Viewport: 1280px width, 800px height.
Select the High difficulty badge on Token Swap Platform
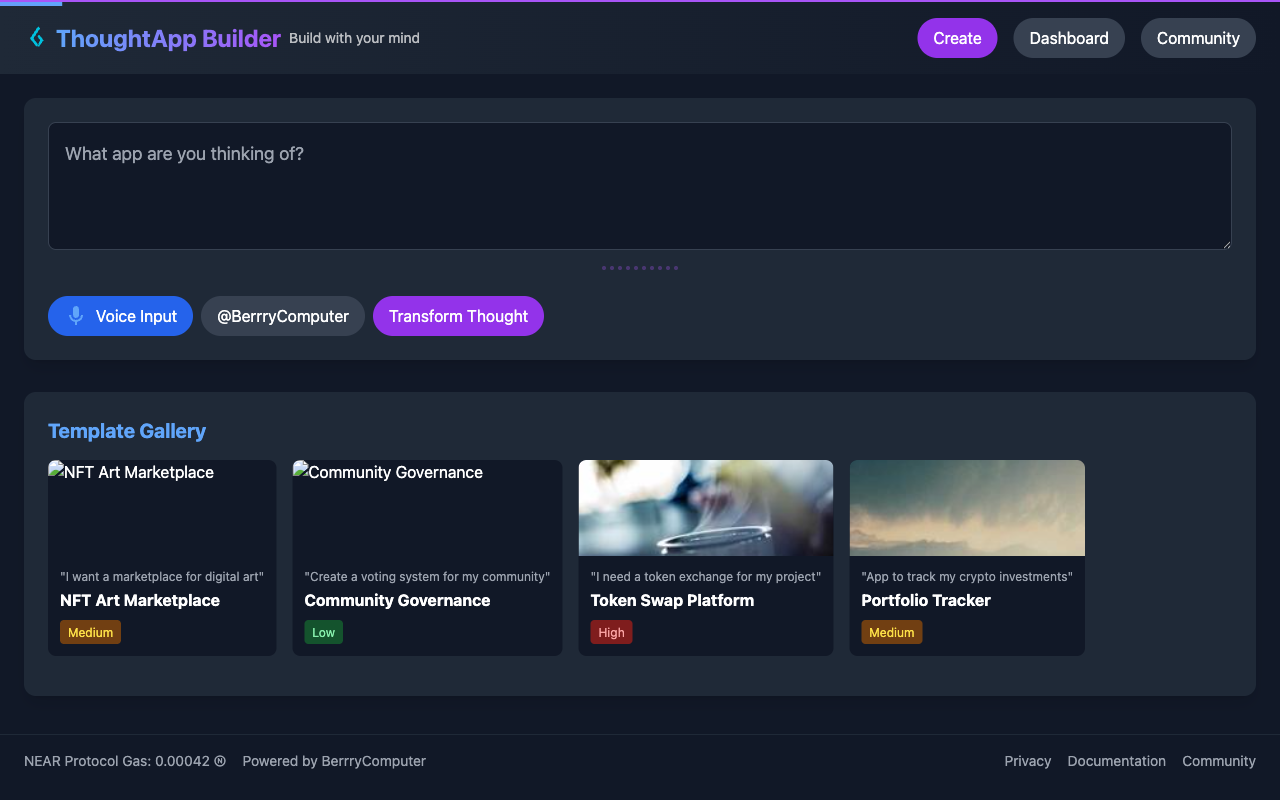click(x=611, y=632)
